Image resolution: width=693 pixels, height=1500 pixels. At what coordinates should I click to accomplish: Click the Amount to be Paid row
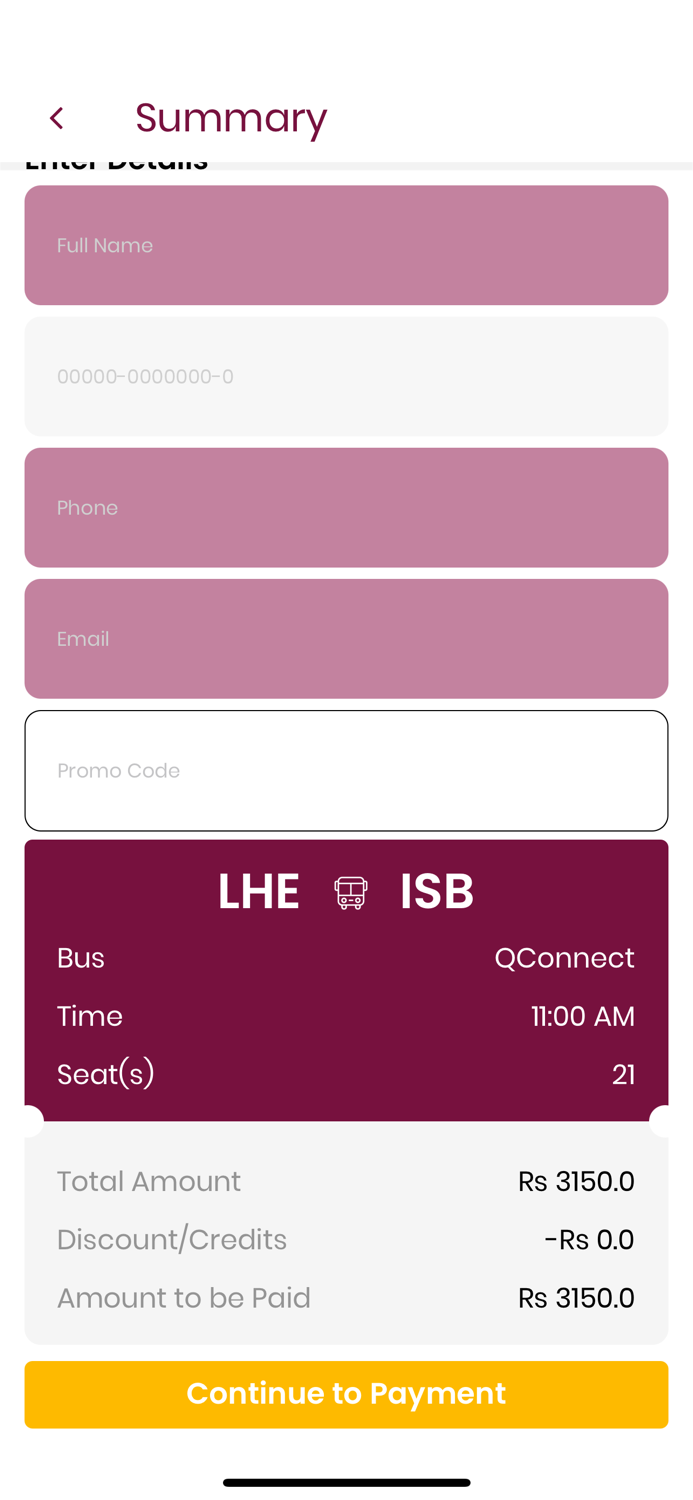pyautogui.click(x=184, y=1297)
